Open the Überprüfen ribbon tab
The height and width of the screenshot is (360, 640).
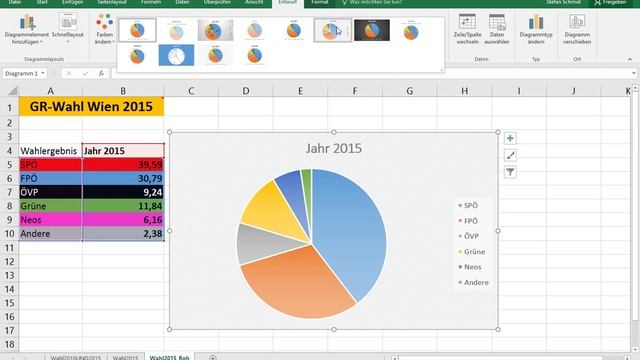click(217, 2)
